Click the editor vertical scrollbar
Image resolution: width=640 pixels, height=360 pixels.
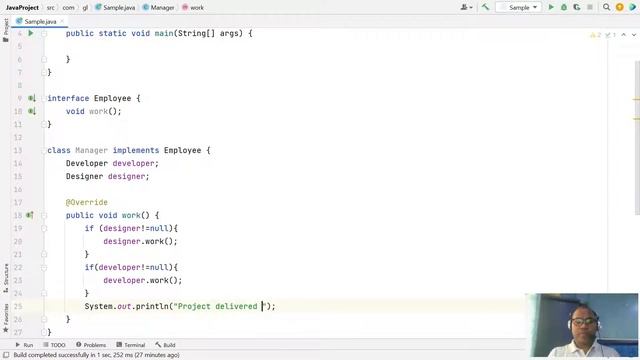tap(637, 137)
